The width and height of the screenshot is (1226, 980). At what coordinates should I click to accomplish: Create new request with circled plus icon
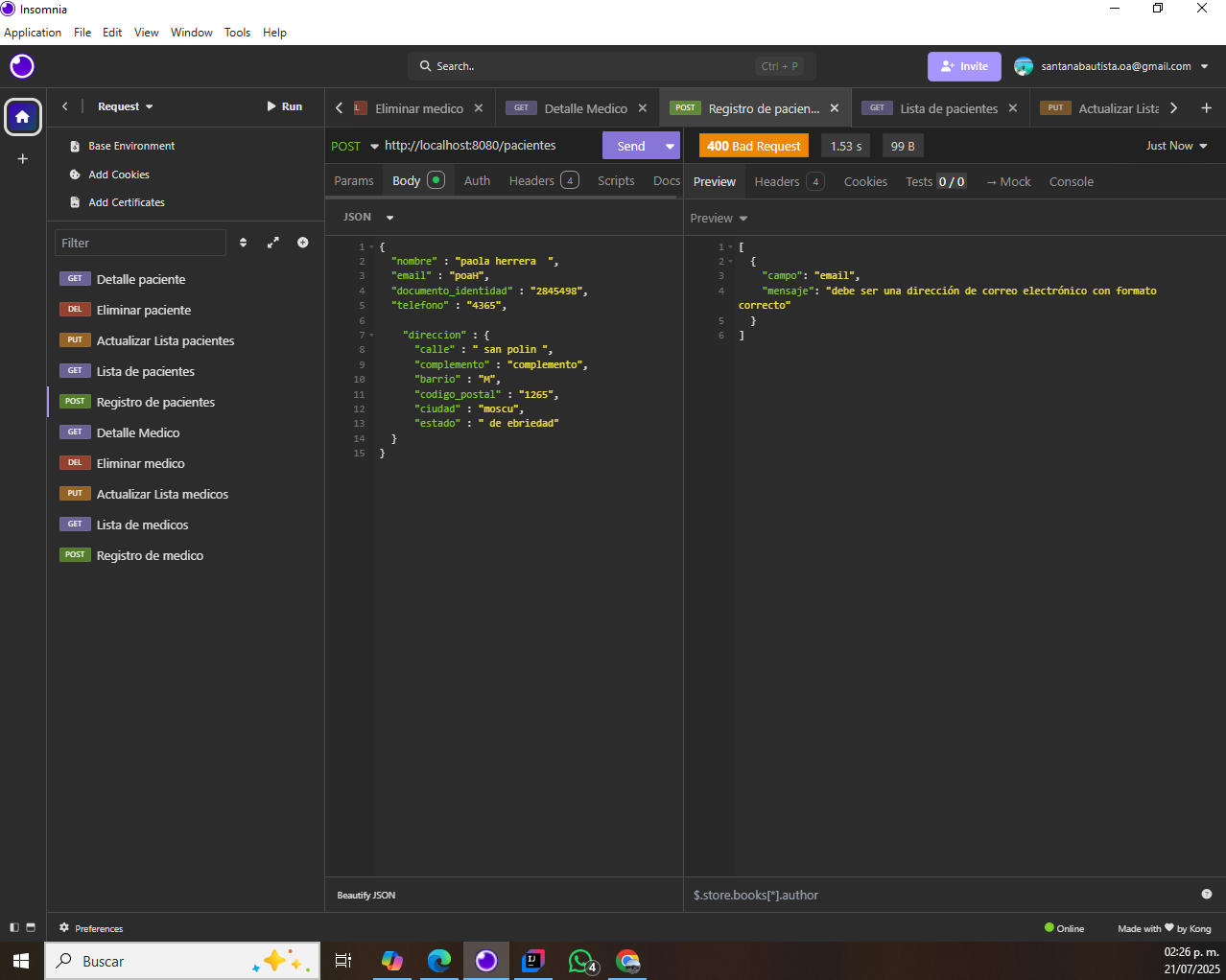[x=303, y=243]
